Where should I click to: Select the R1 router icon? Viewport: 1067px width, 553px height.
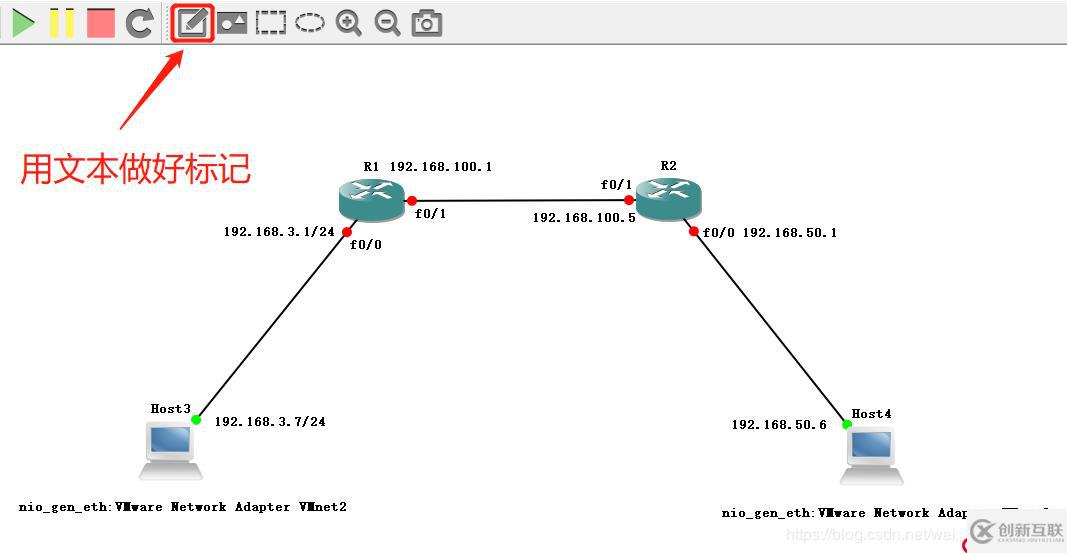coord(372,200)
